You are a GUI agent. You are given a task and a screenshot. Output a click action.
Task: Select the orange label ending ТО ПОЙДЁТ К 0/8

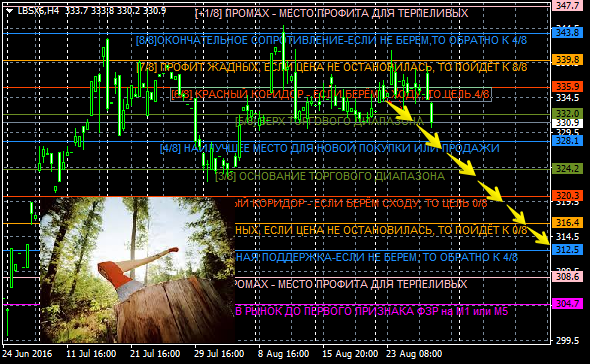381,230
